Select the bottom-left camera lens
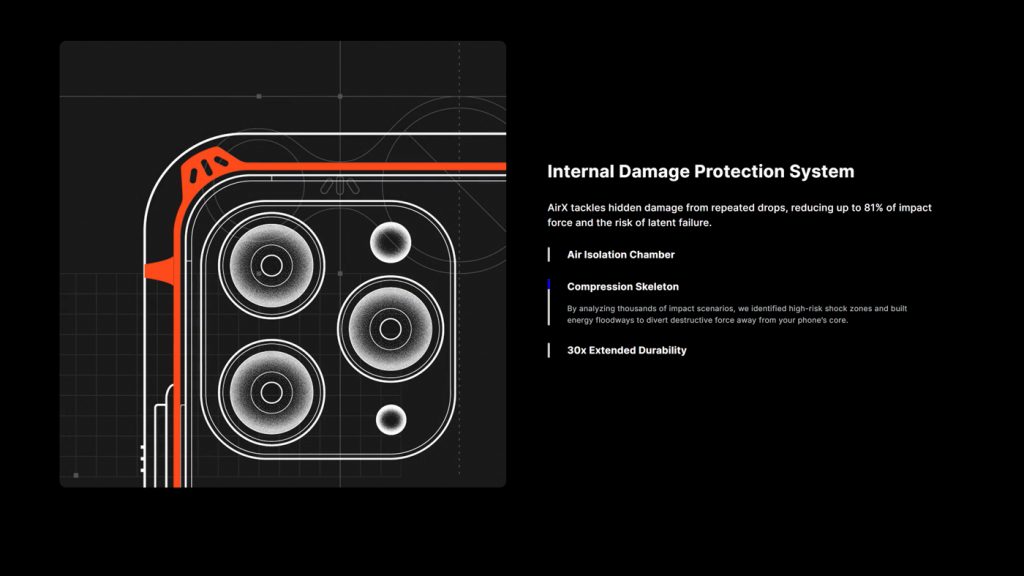 pos(271,387)
